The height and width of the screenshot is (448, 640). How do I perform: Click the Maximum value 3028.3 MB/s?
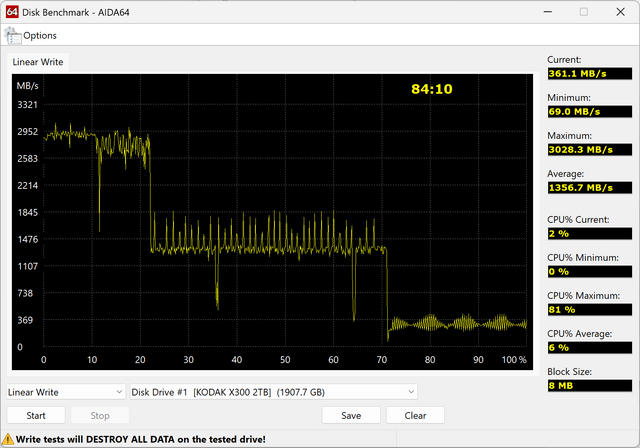[x=590, y=149]
